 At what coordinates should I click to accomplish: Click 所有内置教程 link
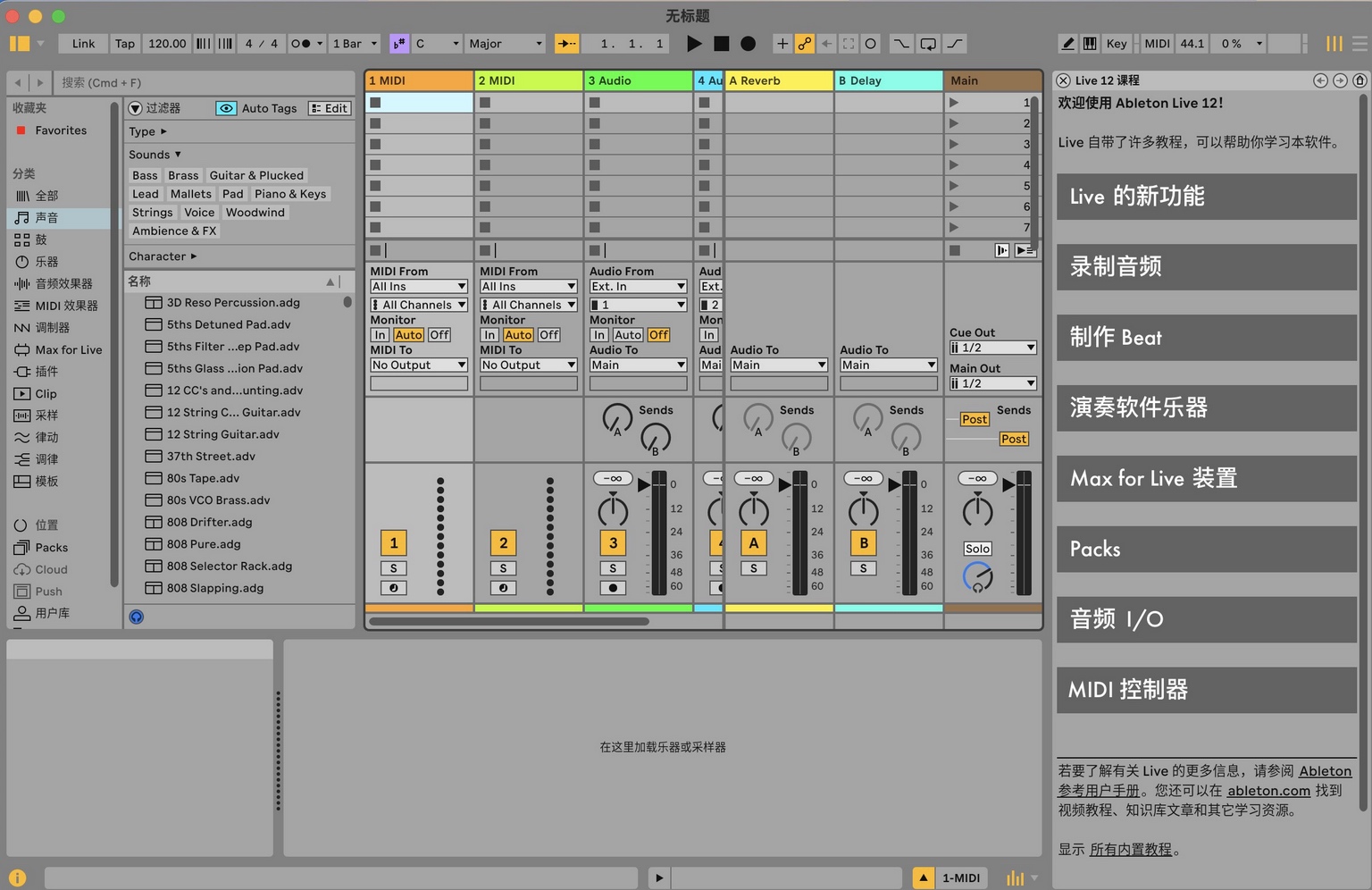click(1131, 850)
